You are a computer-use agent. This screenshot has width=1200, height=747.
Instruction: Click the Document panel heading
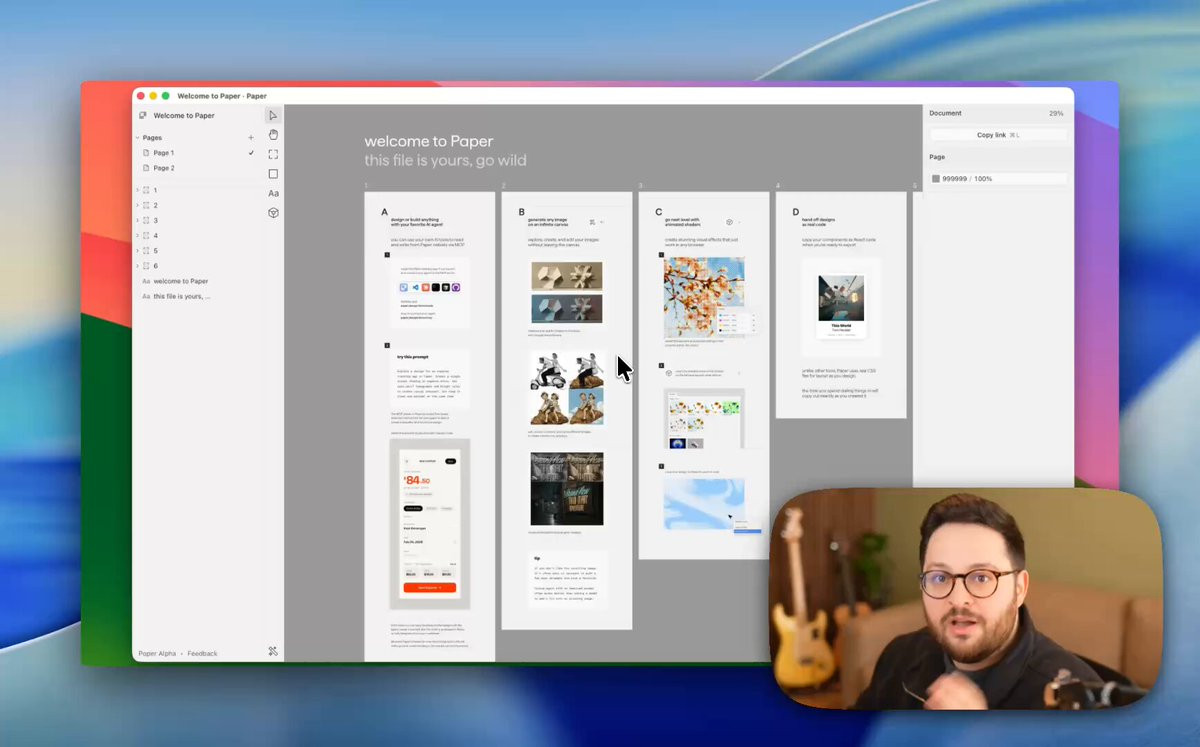(945, 114)
